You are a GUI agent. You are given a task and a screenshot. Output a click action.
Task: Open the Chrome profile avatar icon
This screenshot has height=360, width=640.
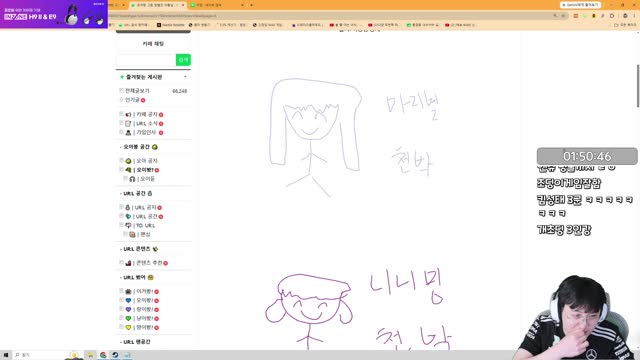(625, 16)
